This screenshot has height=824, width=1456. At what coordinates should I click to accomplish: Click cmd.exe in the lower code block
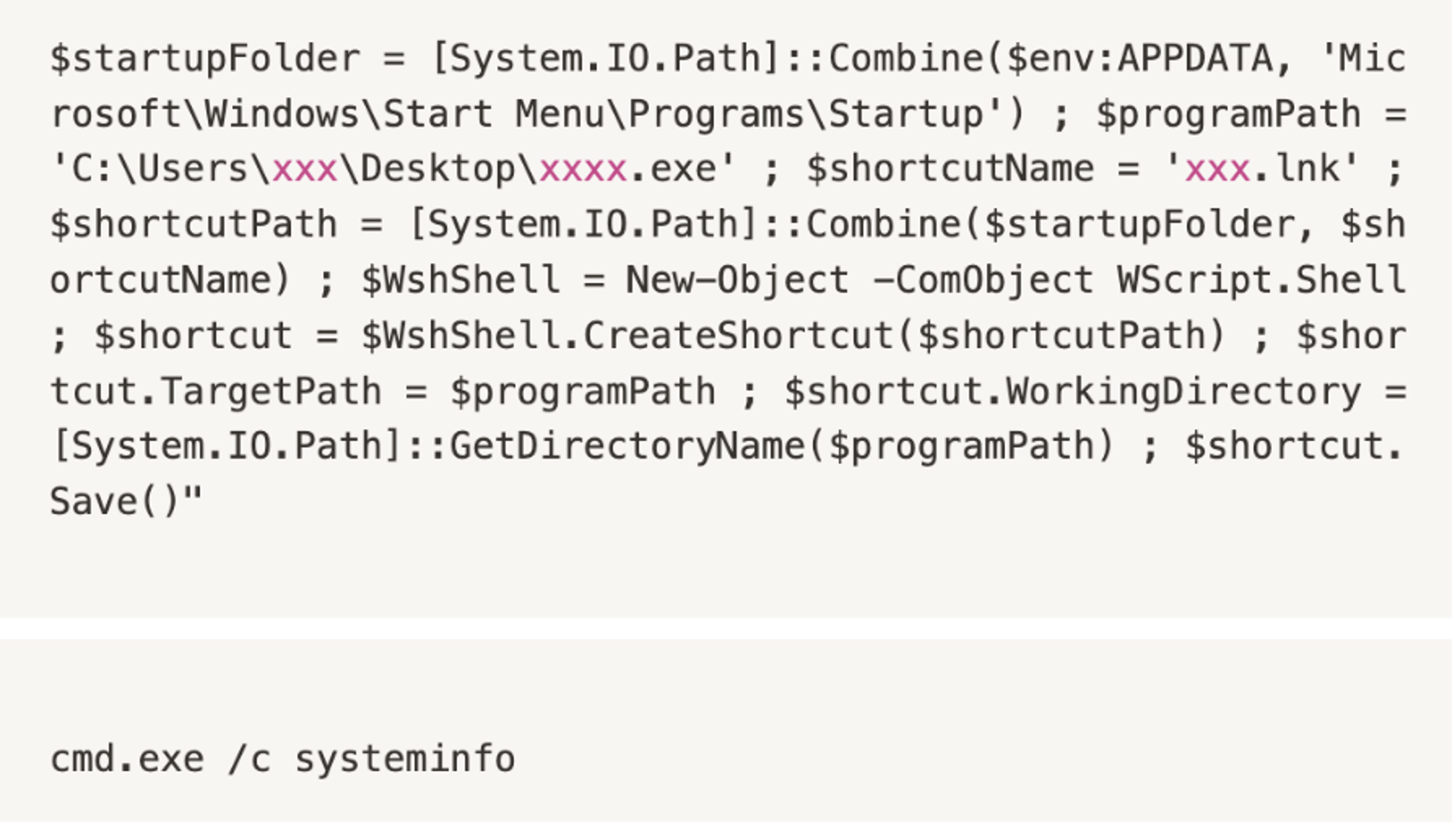pos(127,760)
